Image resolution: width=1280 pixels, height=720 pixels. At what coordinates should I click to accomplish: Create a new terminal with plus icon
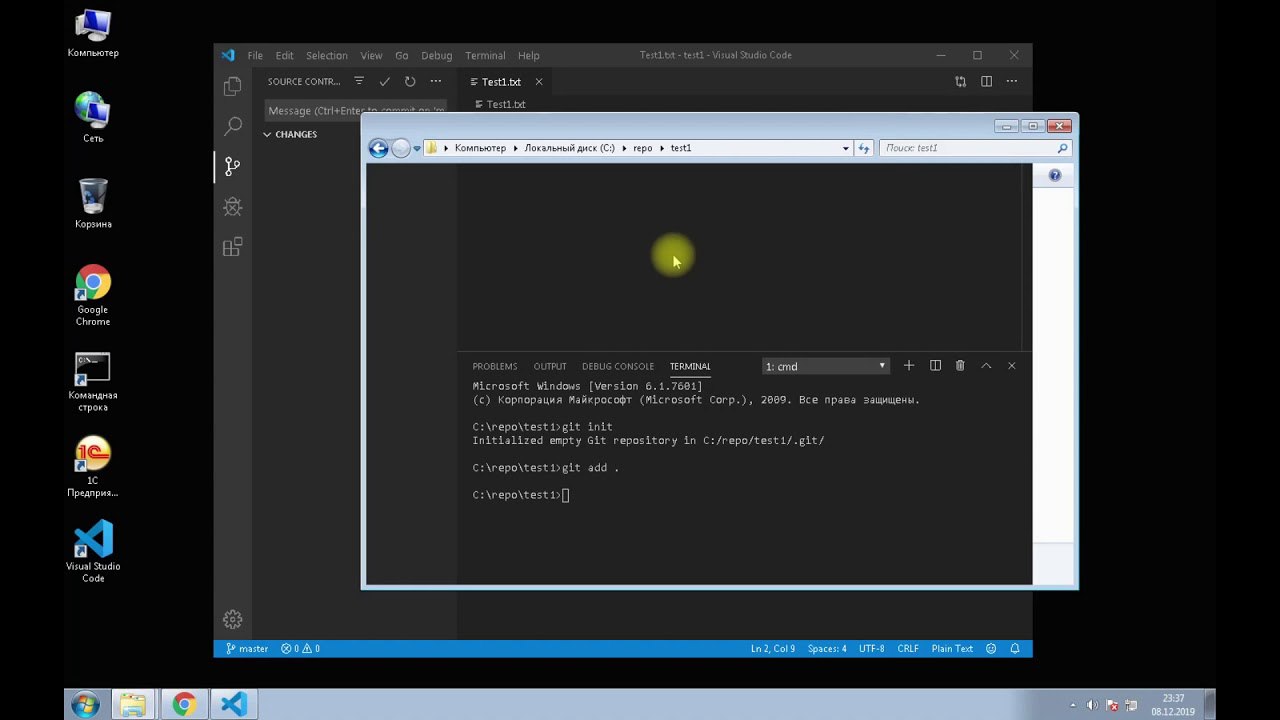click(x=909, y=366)
